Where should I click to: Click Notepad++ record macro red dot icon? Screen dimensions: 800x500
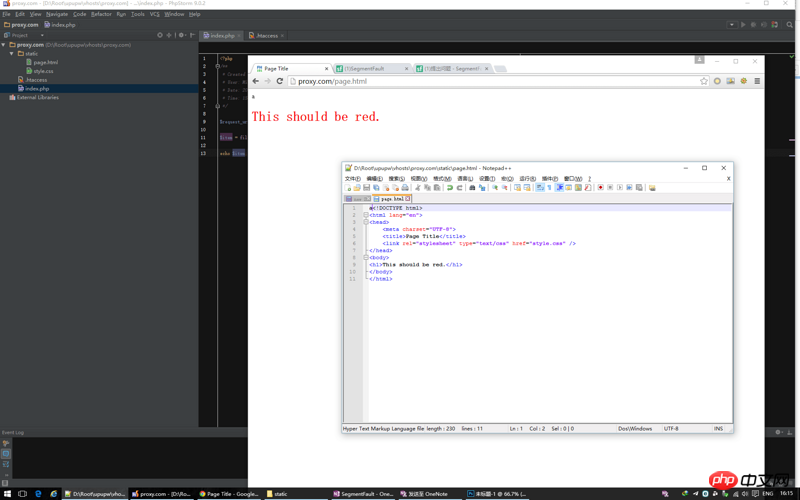[600, 188]
